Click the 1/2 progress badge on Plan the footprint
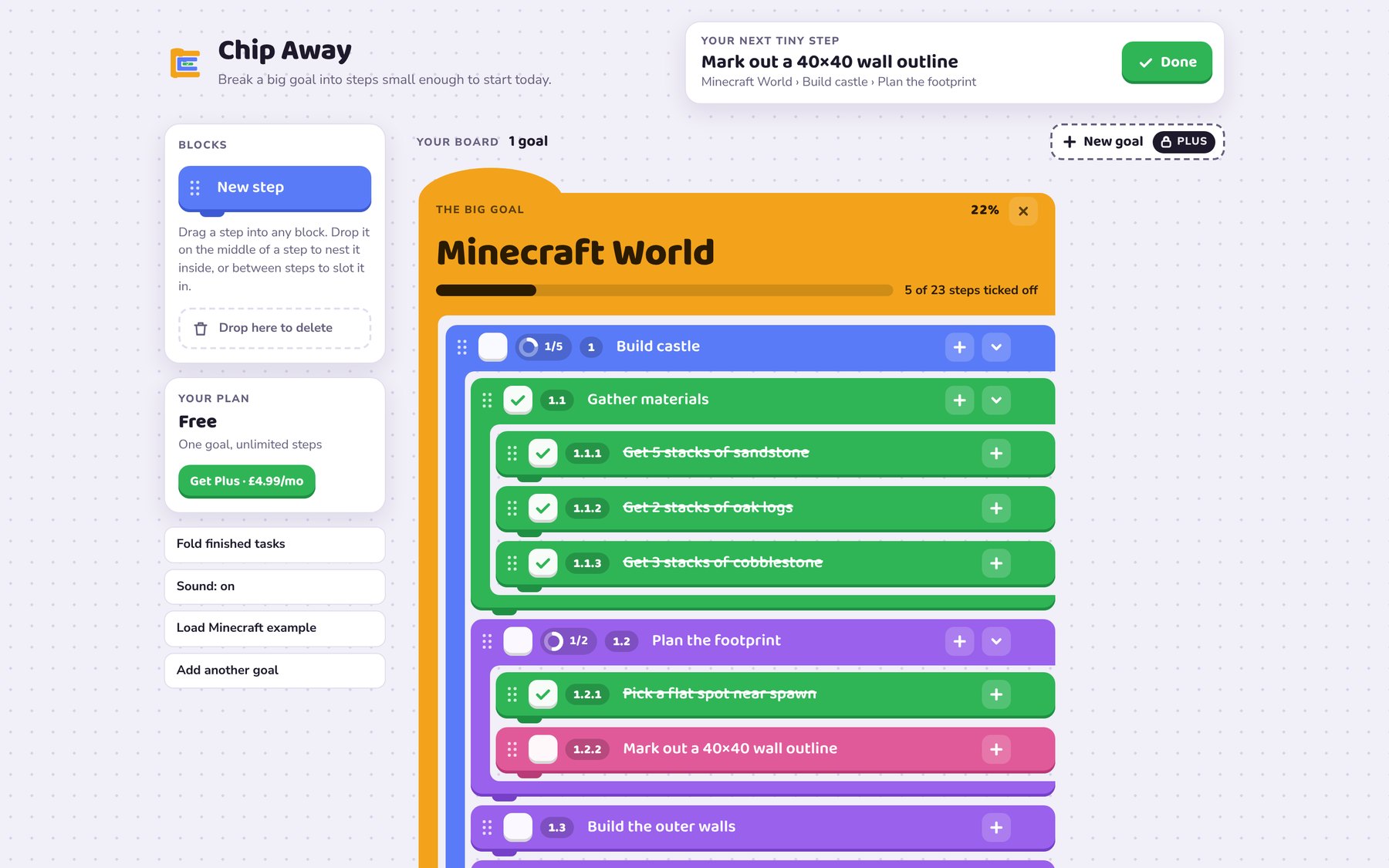The height and width of the screenshot is (868, 1389). pyautogui.click(x=569, y=641)
